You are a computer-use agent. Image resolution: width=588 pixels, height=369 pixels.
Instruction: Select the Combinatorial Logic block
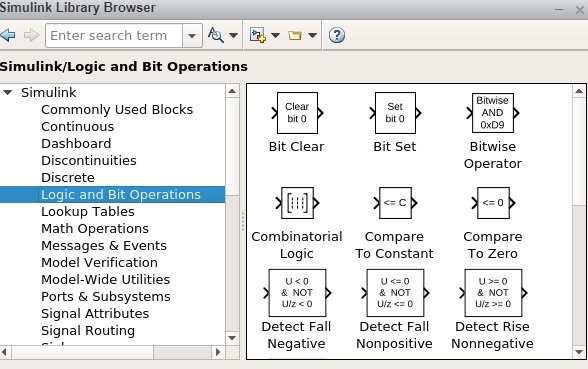coord(297,203)
